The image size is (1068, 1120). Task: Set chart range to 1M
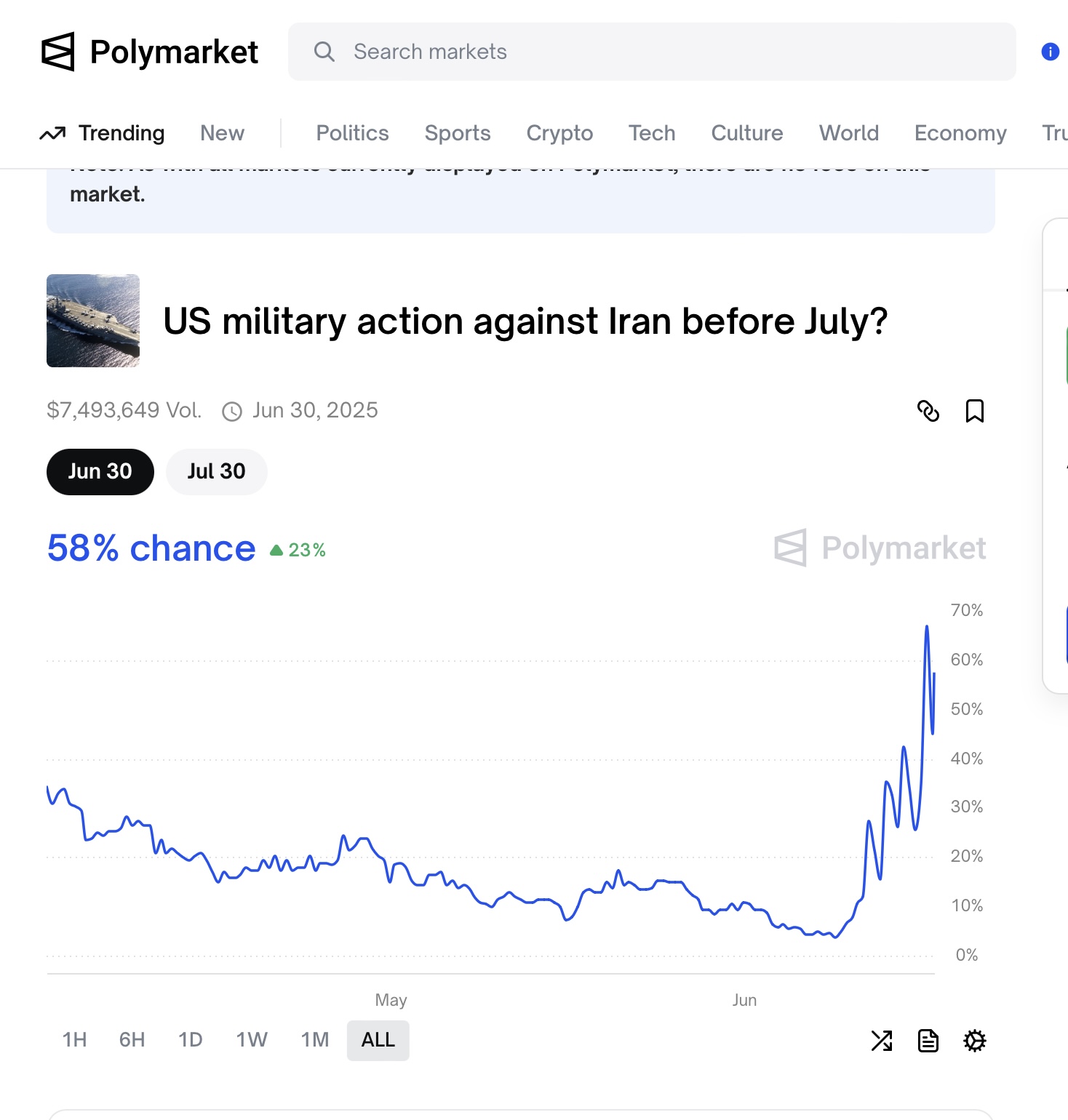315,1041
